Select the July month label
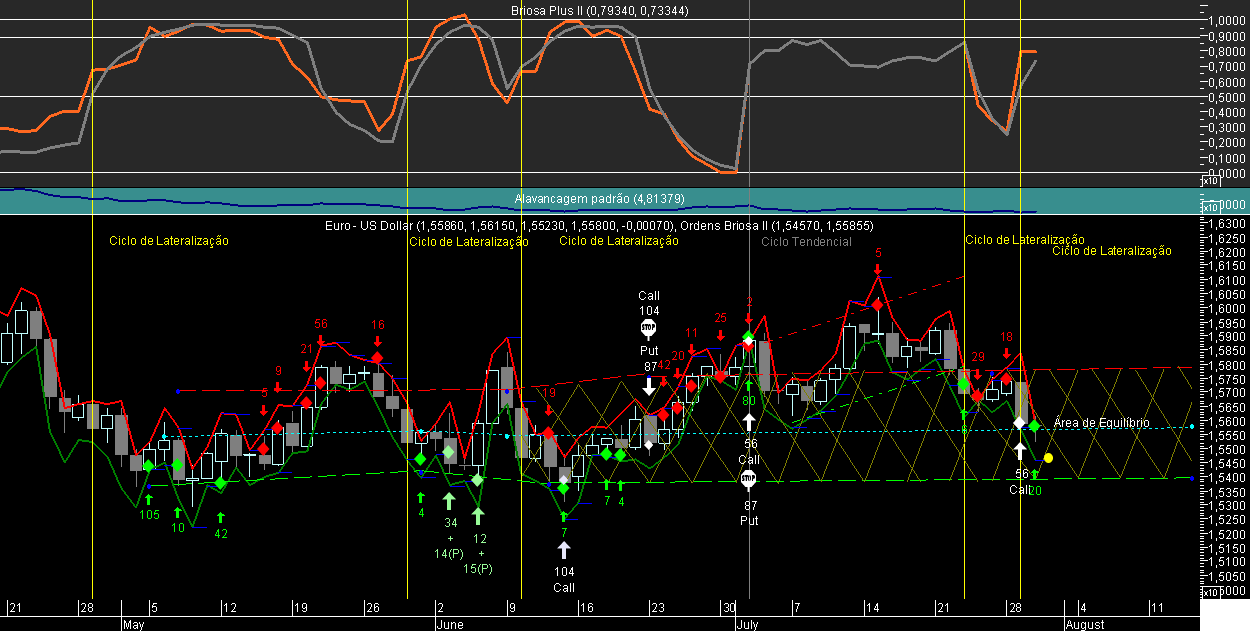This screenshot has height=631, width=1250. tap(750, 624)
